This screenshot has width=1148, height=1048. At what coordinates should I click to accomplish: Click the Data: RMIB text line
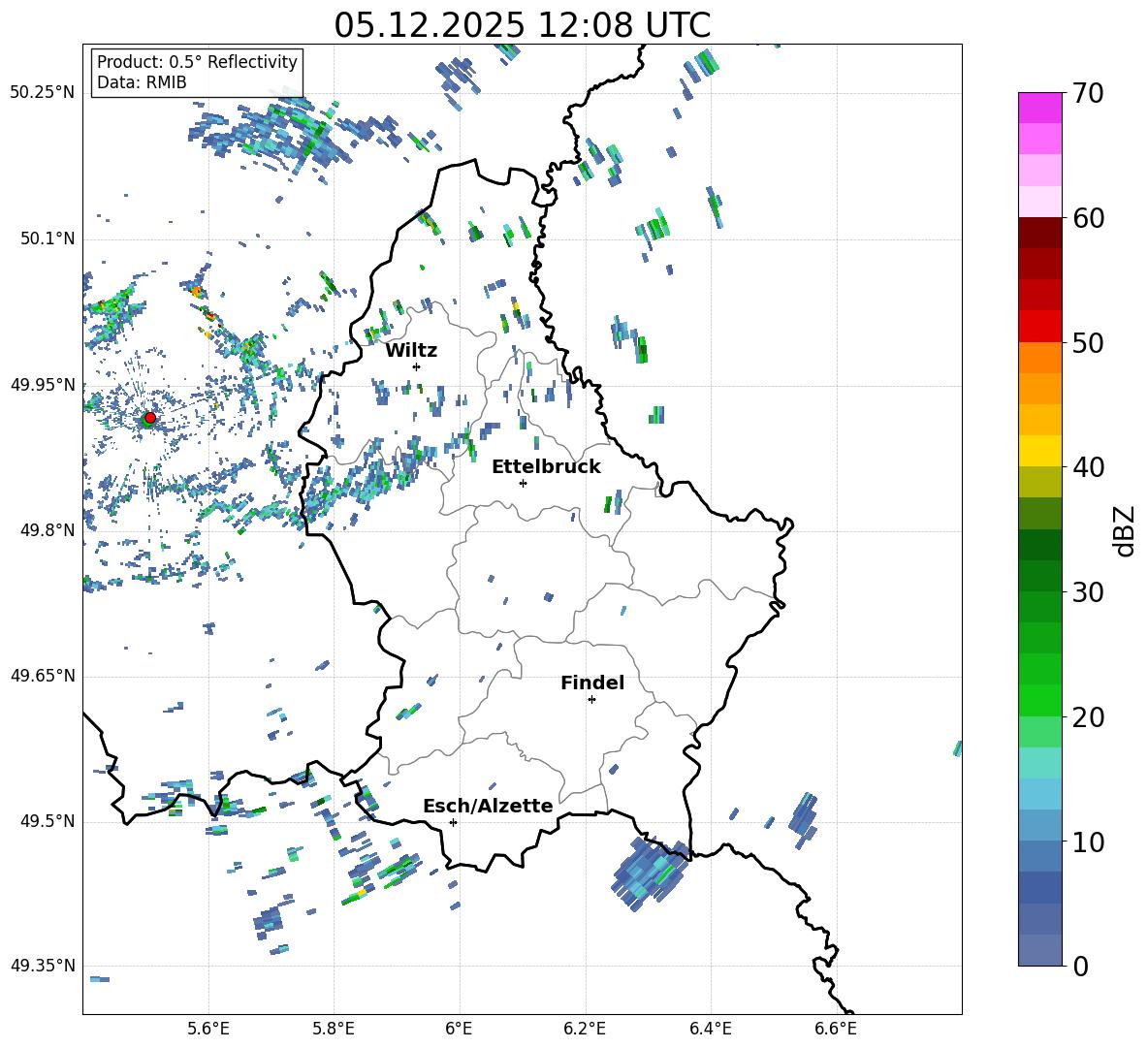coord(142,82)
